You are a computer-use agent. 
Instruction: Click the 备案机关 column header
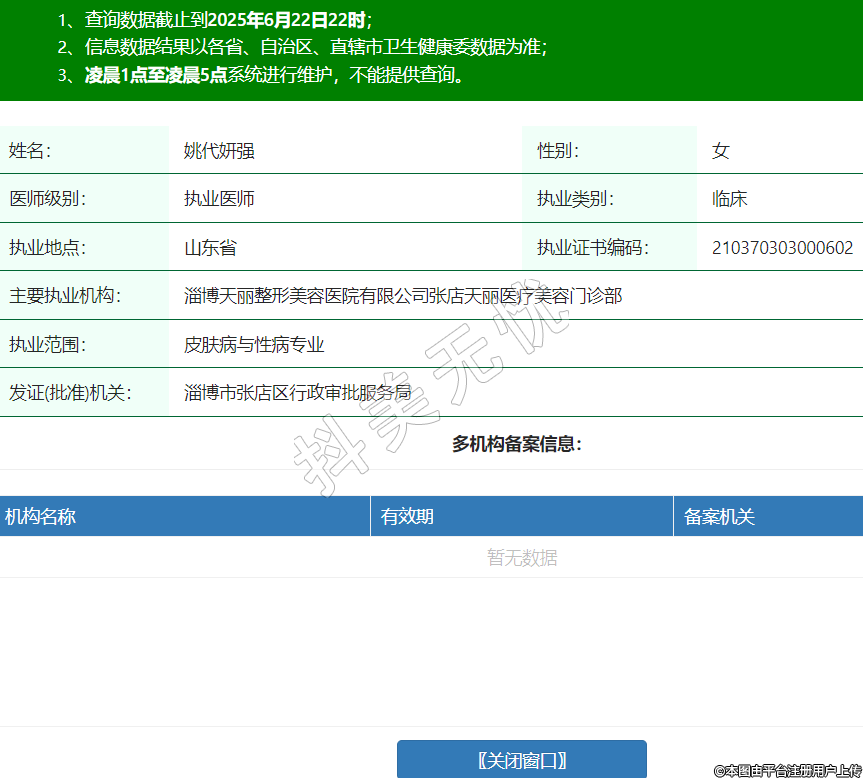point(719,517)
